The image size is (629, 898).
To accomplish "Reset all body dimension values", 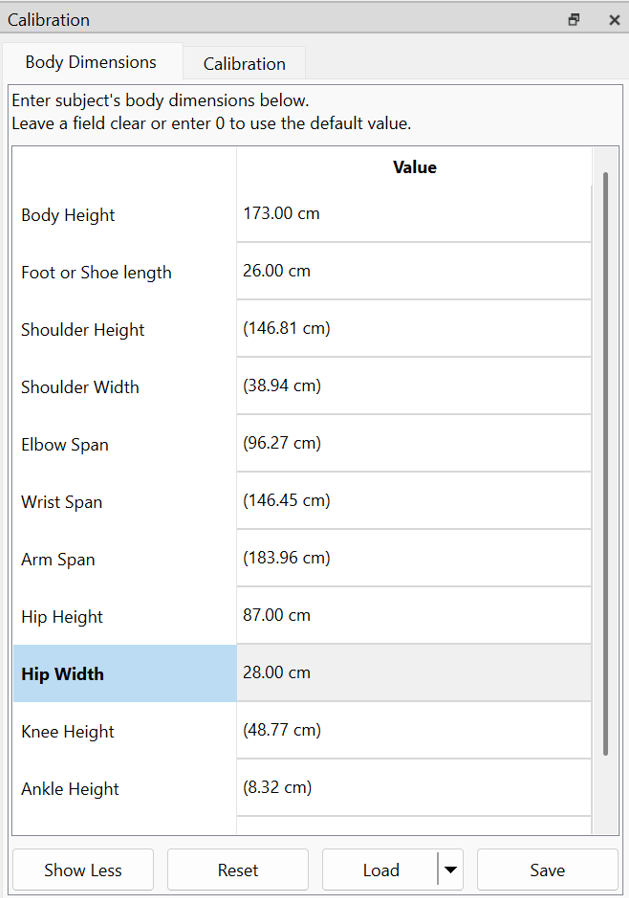I will point(237,869).
